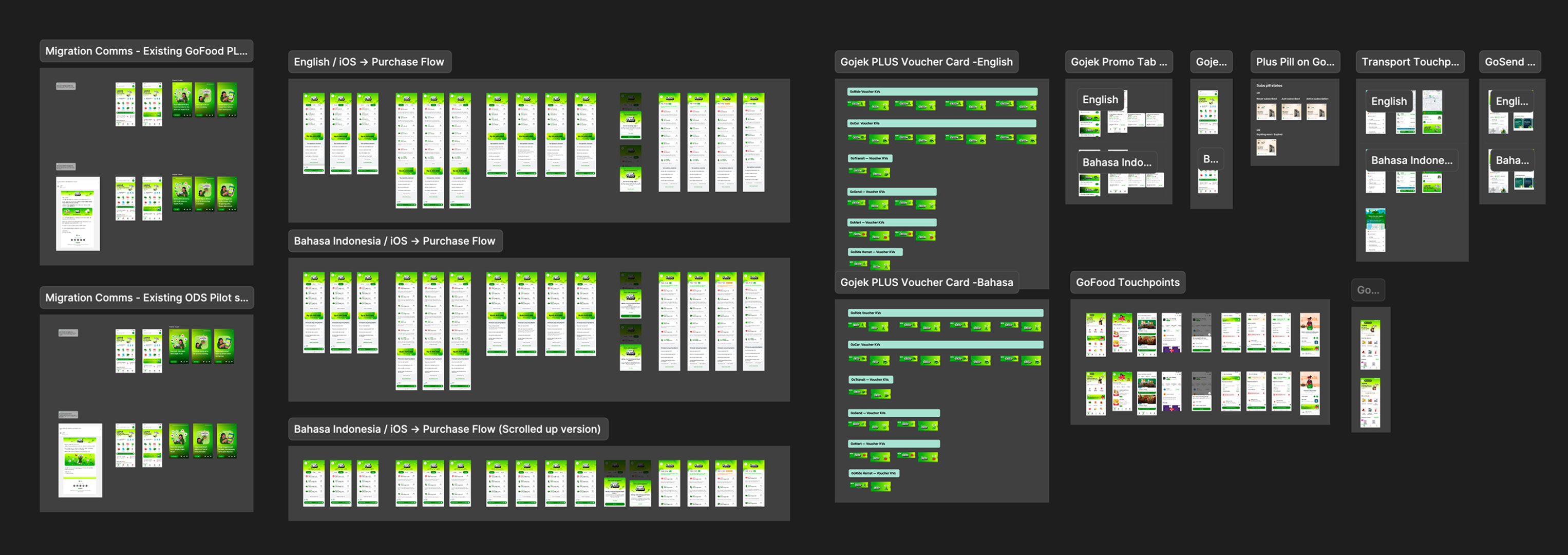The image size is (1568, 555).
Task: Open the email mockup in Migration Comms GoFood frame
Action: click(78, 214)
